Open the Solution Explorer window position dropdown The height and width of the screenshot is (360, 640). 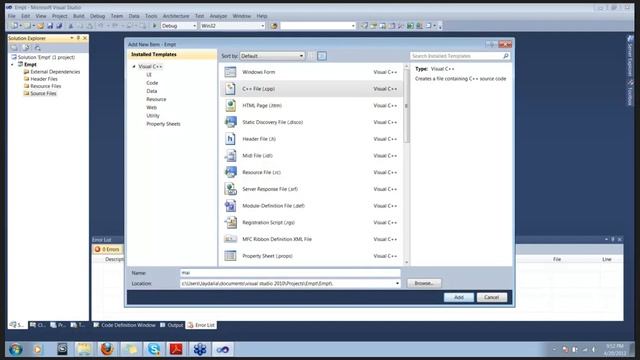(x=72, y=38)
